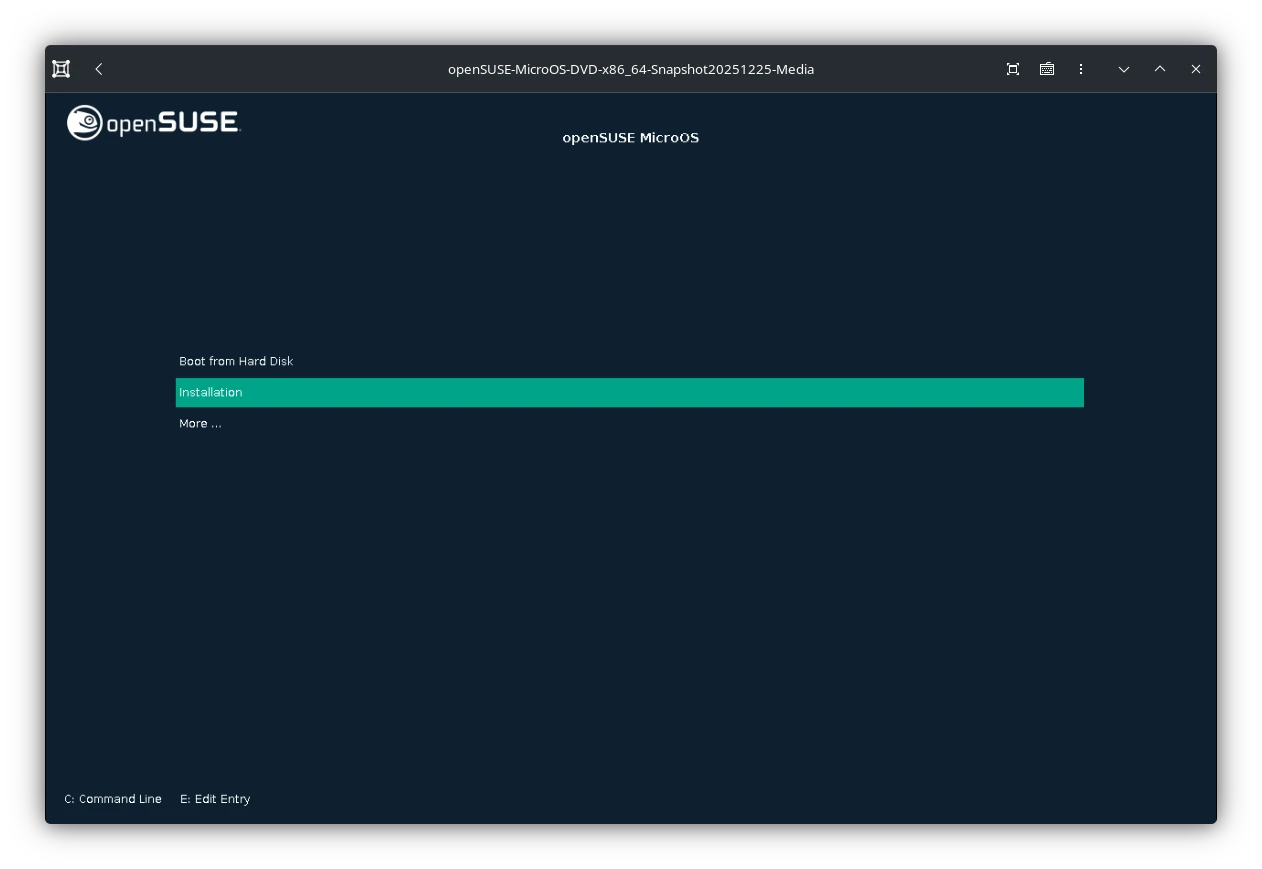1262x869 pixels.
Task: Click the GNOME Boxes application icon
Action: [x=60, y=68]
